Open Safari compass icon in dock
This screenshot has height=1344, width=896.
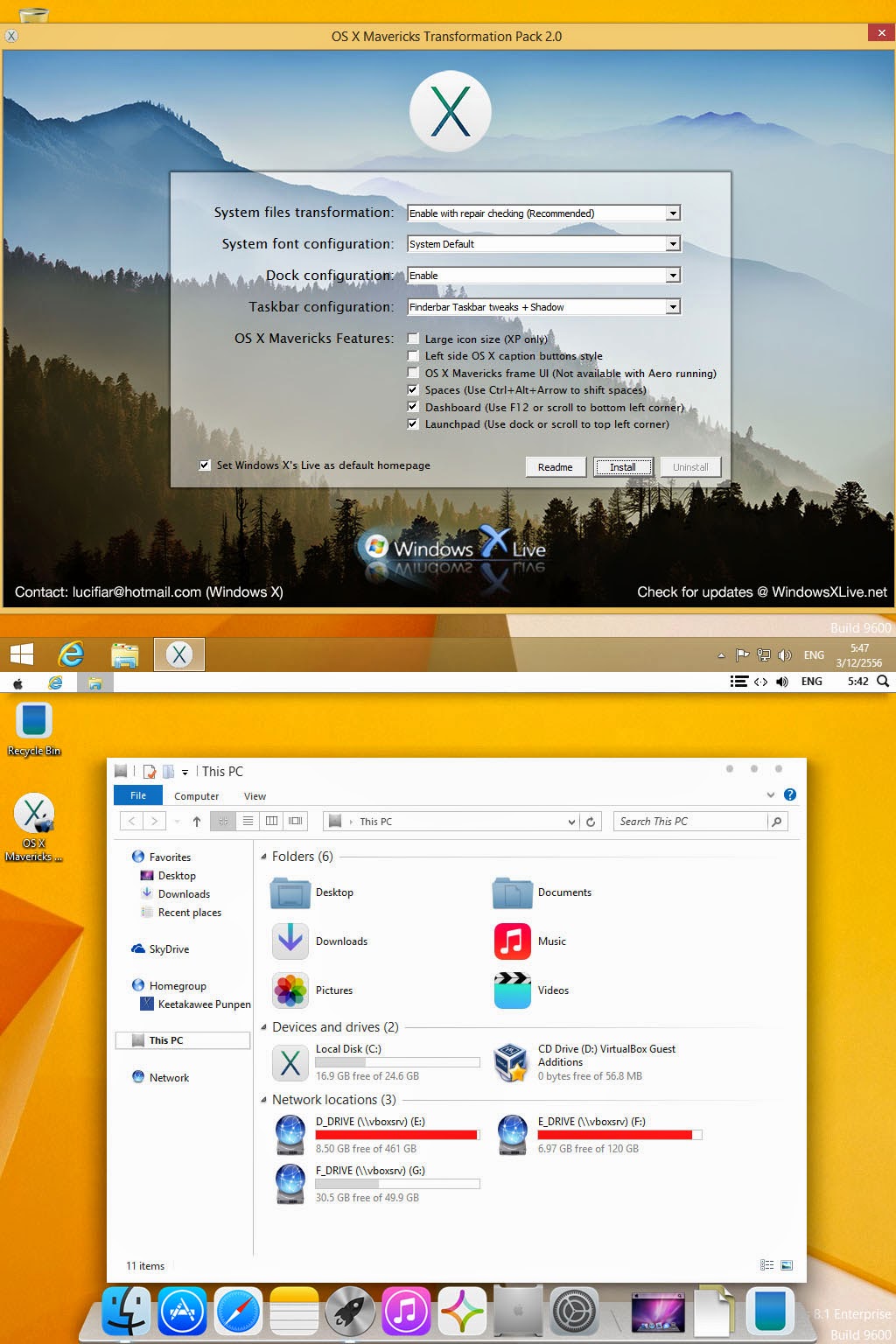click(x=238, y=1312)
